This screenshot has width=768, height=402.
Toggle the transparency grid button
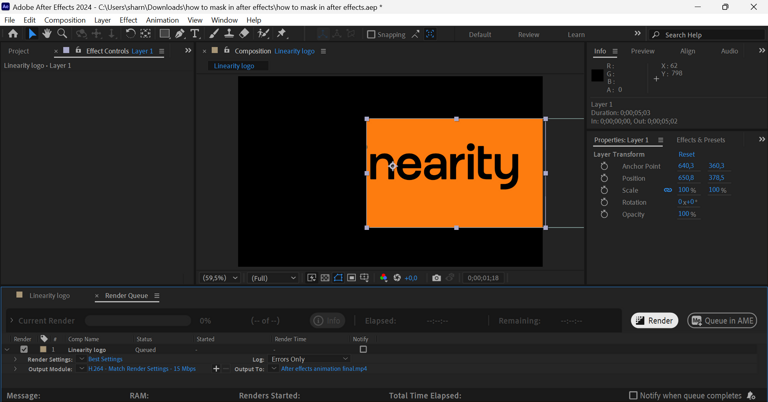pos(325,278)
